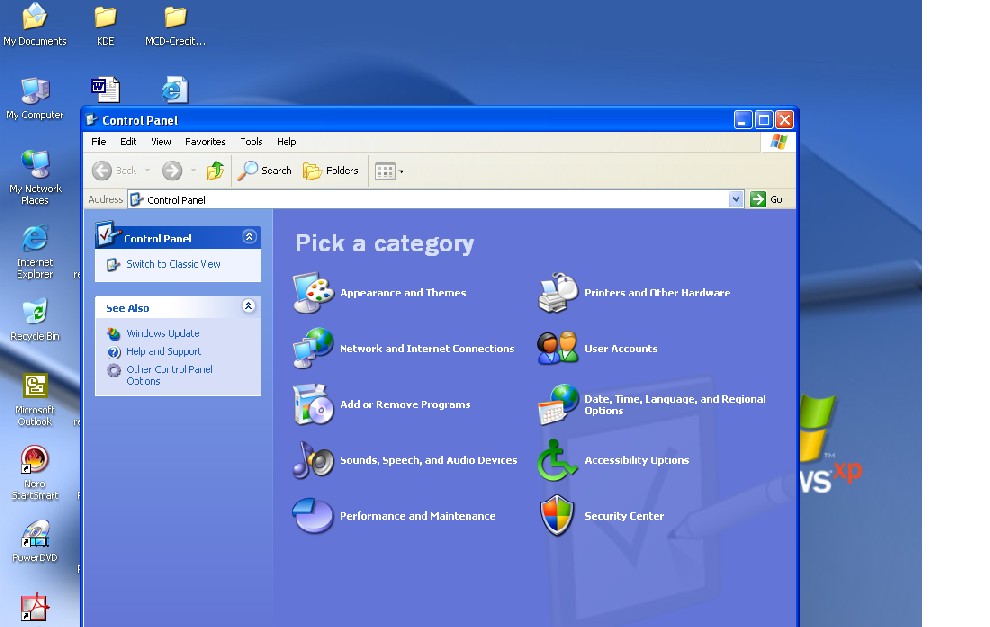Click the Appearance and Themes text link
The image size is (990, 627).
(x=403, y=293)
